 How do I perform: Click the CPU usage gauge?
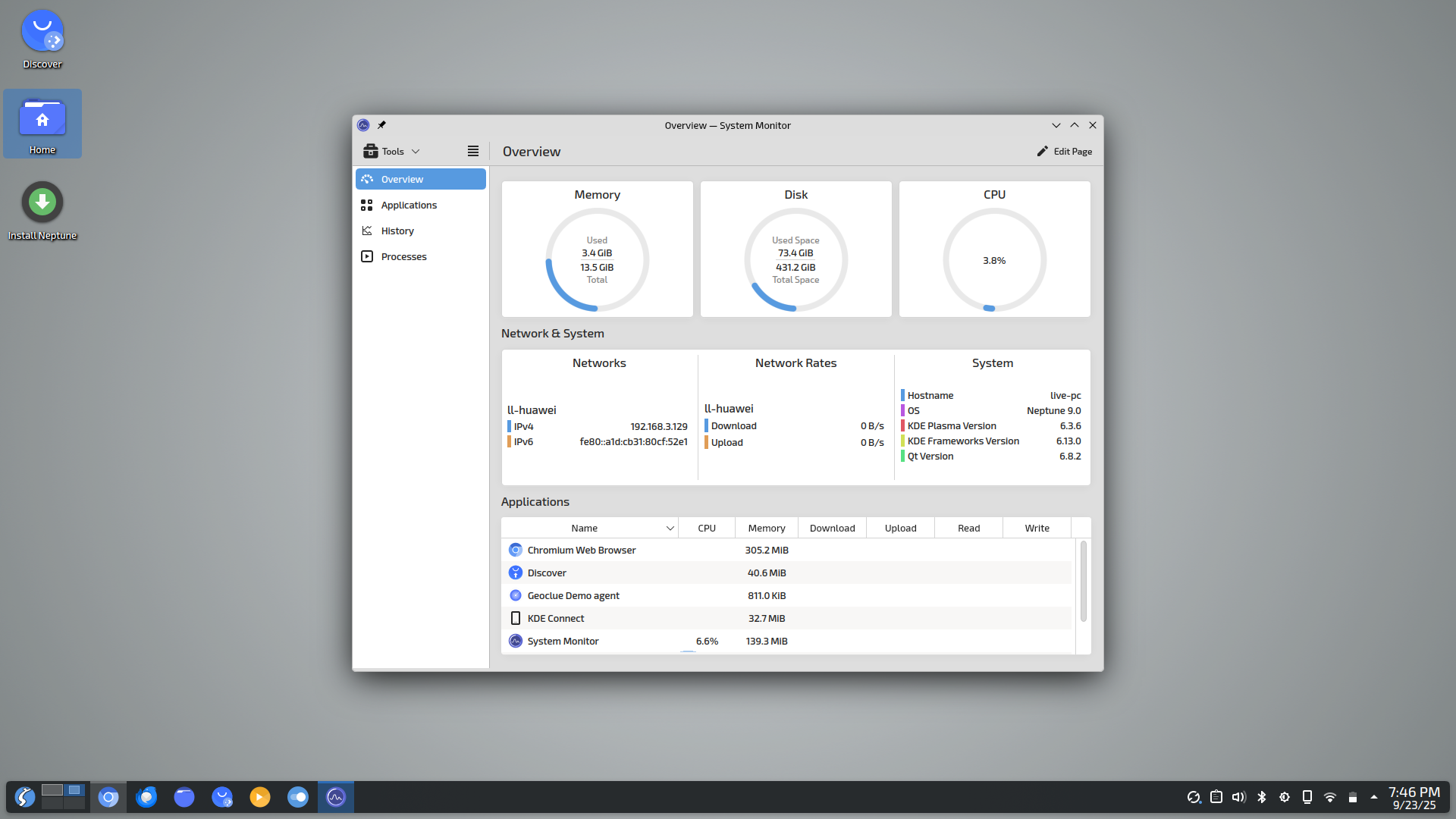tap(994, 260)
